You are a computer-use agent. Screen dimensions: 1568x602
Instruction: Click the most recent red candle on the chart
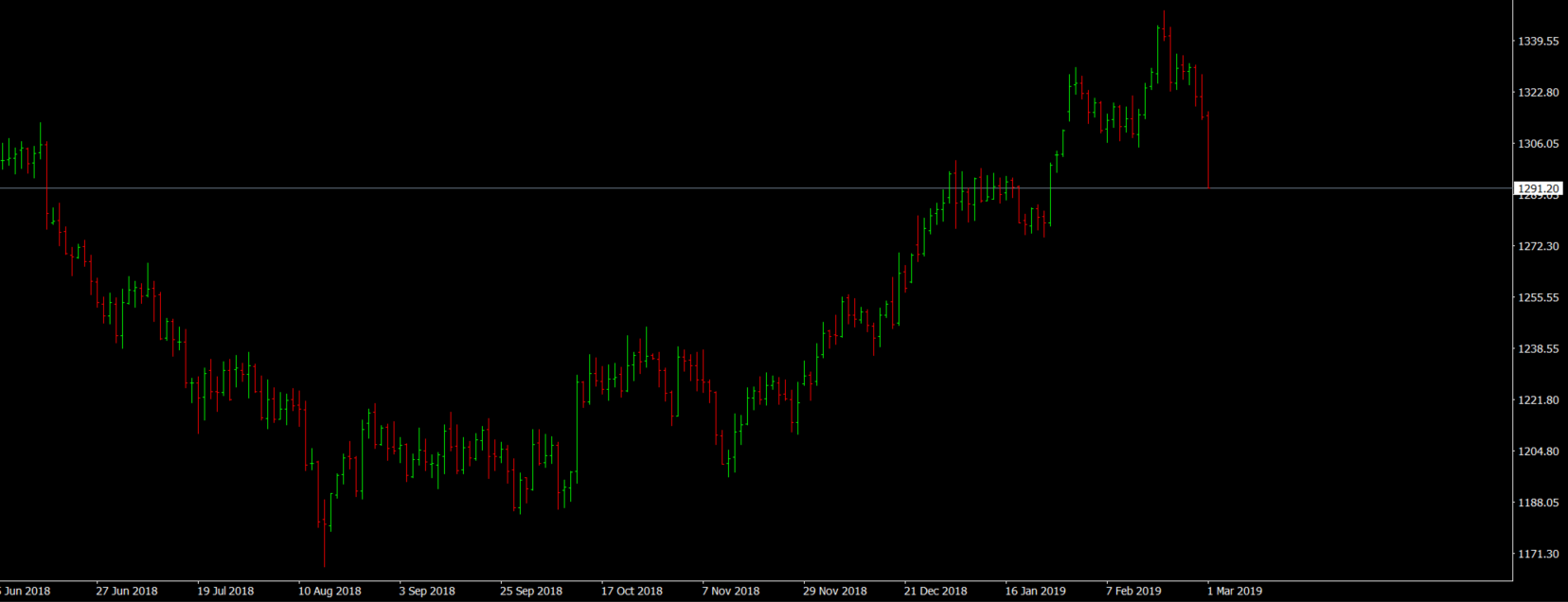coord(1209,150)
